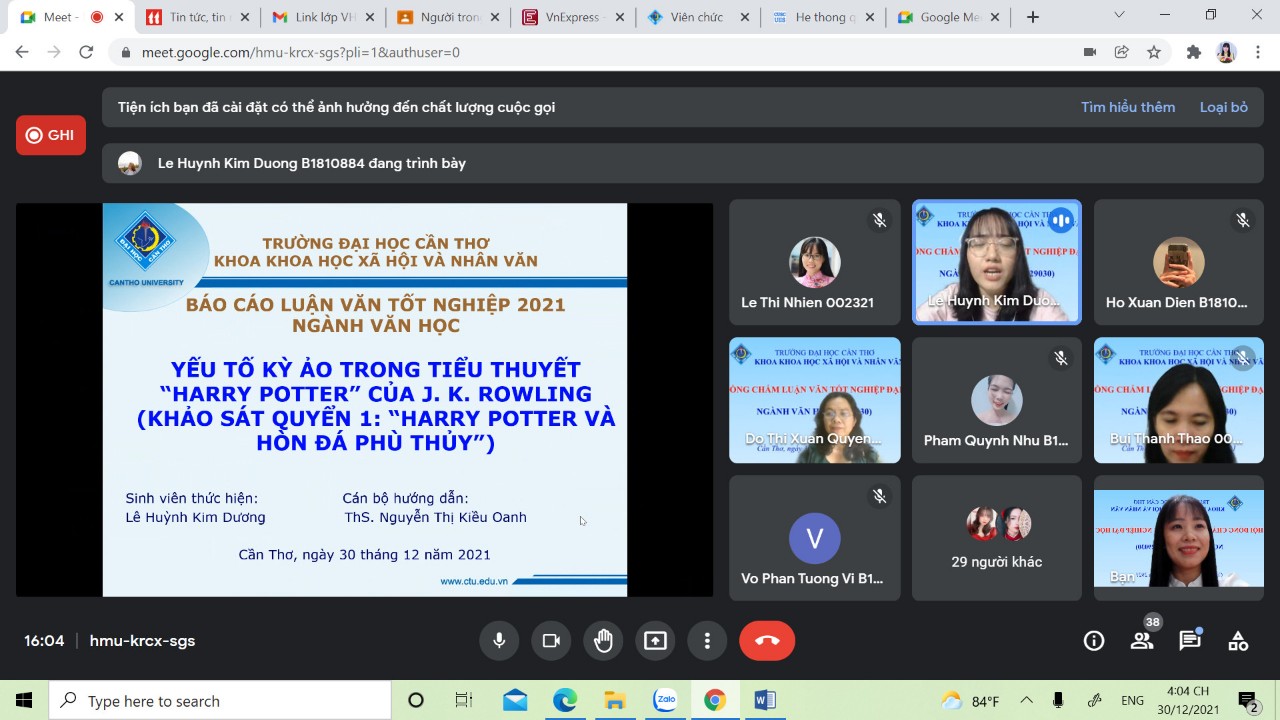Bookmark this page with the star icon

point(1154,52)
